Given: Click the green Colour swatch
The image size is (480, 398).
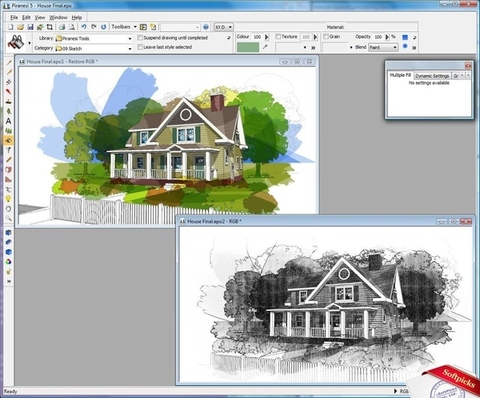Looking at the screenshot, I should (248, 47).
